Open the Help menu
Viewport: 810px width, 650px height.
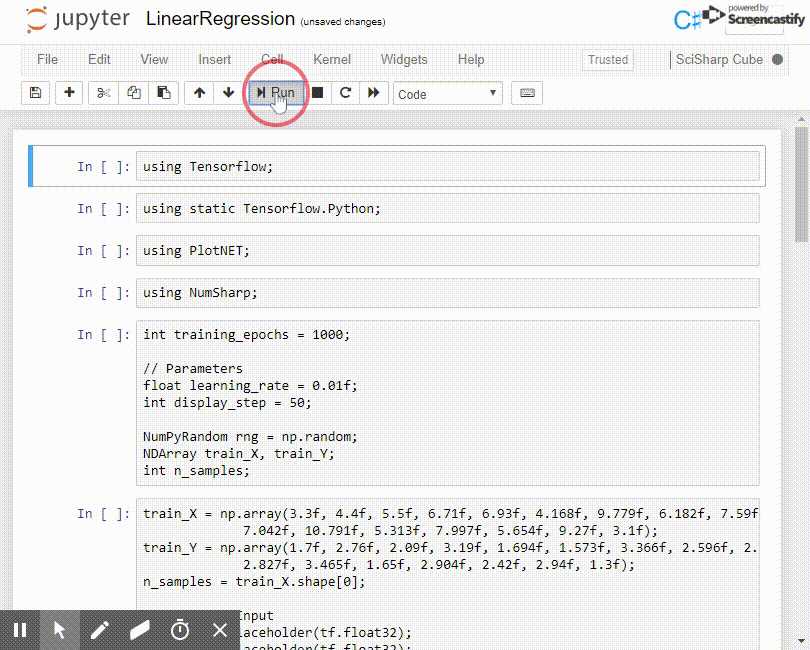[471, 59]
